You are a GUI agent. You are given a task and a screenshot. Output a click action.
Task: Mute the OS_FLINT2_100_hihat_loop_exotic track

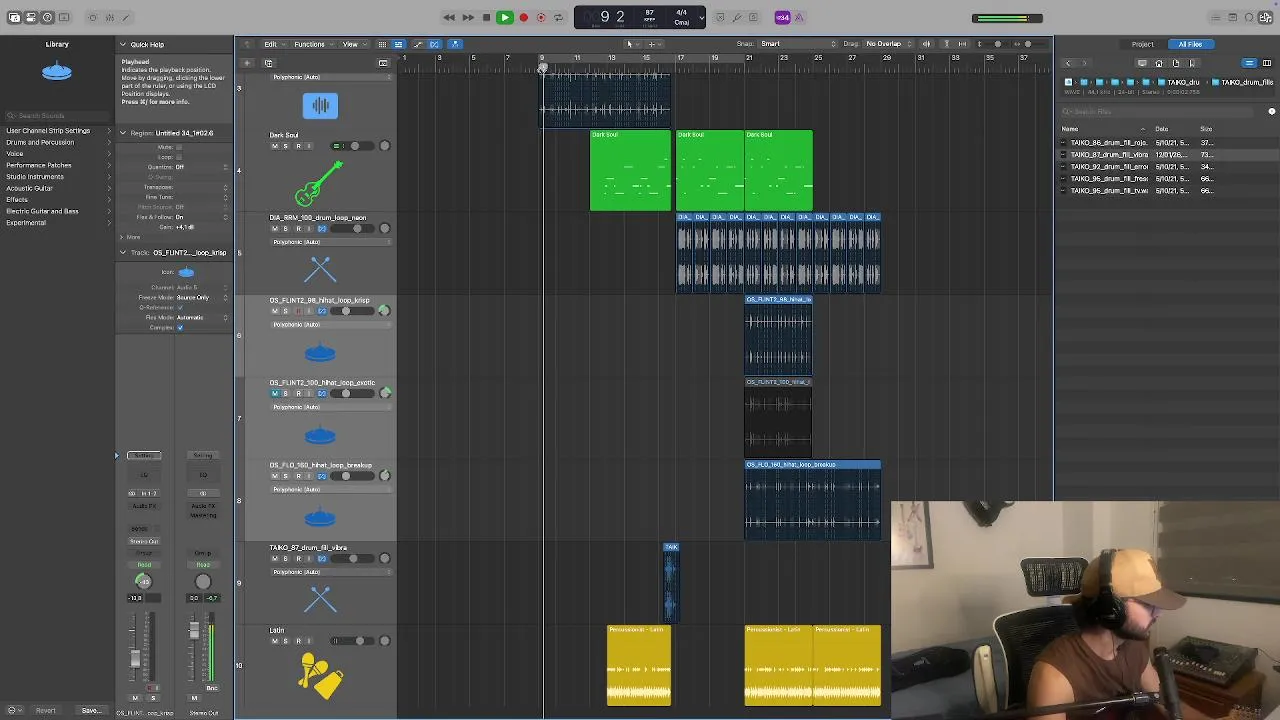[x=275, y=394]
